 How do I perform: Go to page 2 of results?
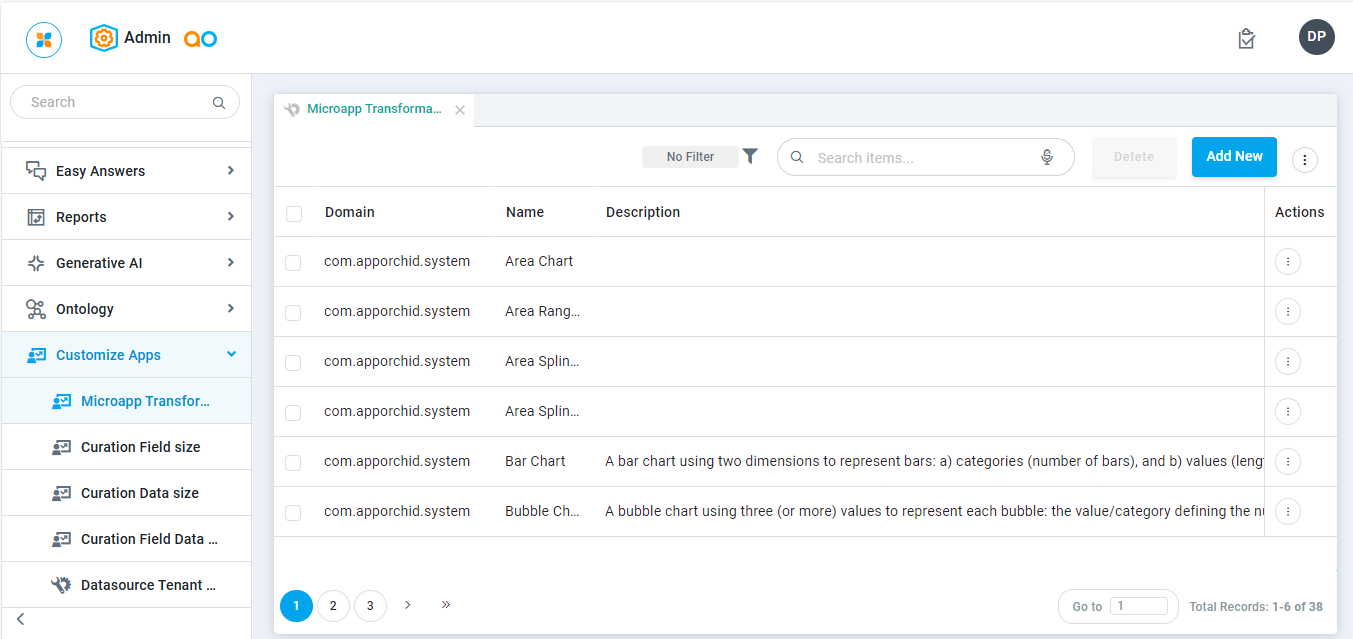(333, 605)
